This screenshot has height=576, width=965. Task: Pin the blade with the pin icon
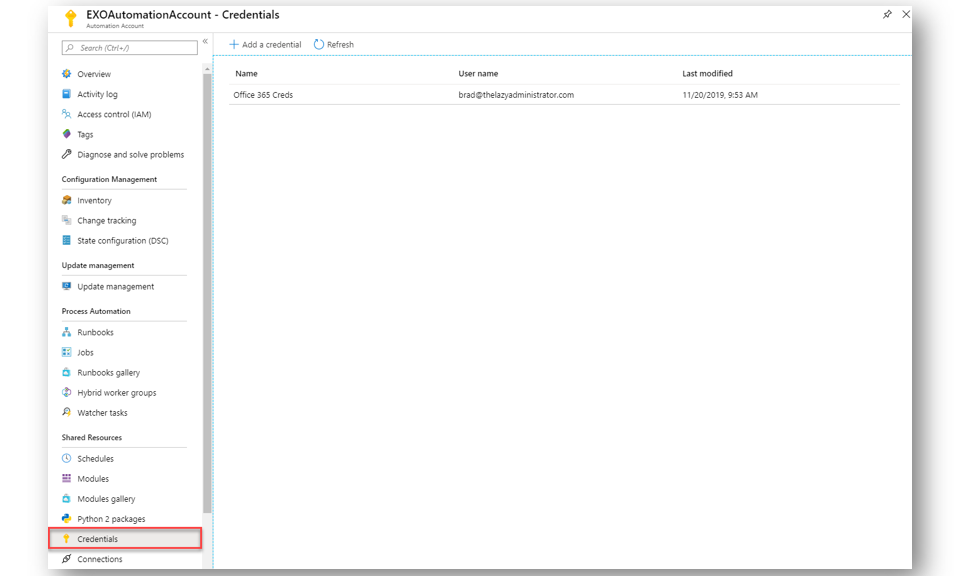click(x=887, y=14)
